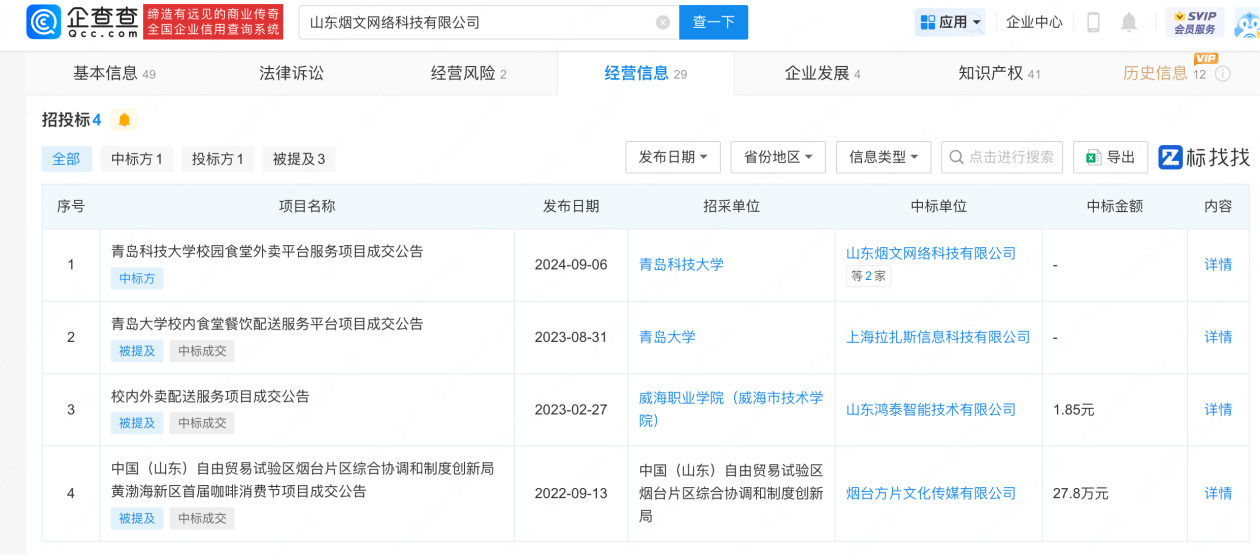1260x555 pixels.
Task: Open 青岛科技大学校园食堂外卖平台 project title
Action: [x=267, y=252]
